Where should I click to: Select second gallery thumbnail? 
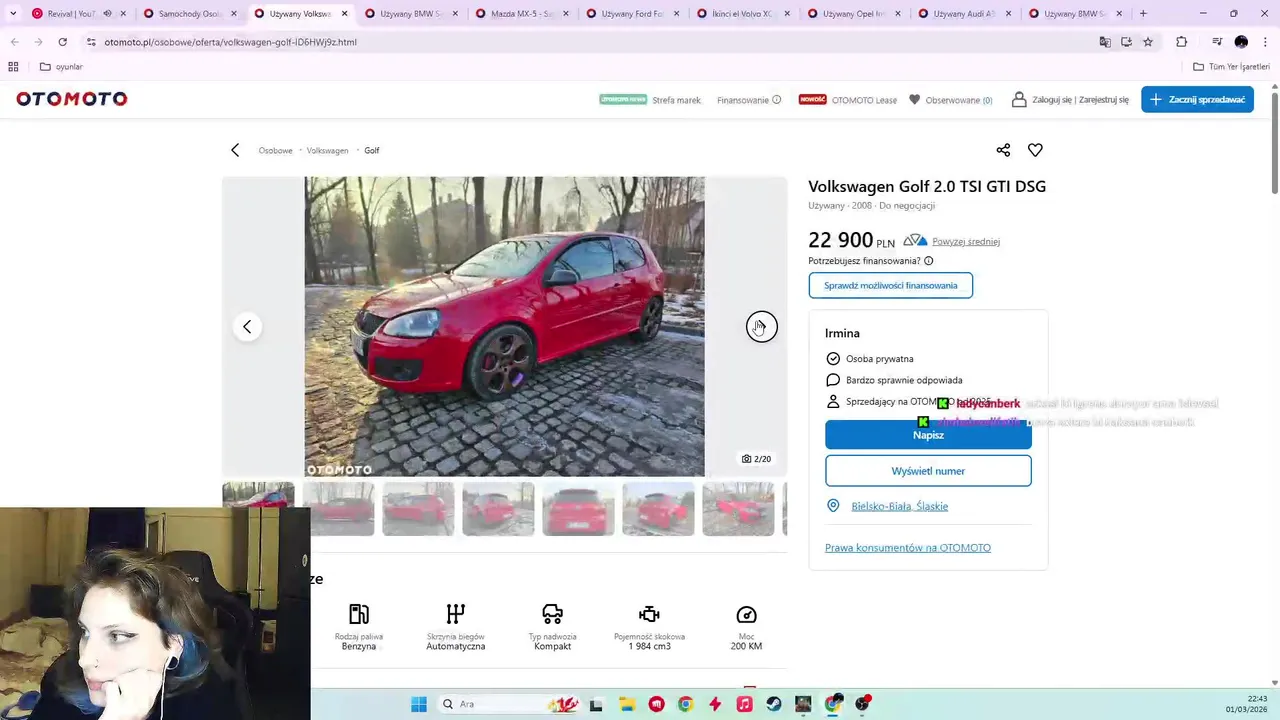pyautogui.click(x=339, y=509)
